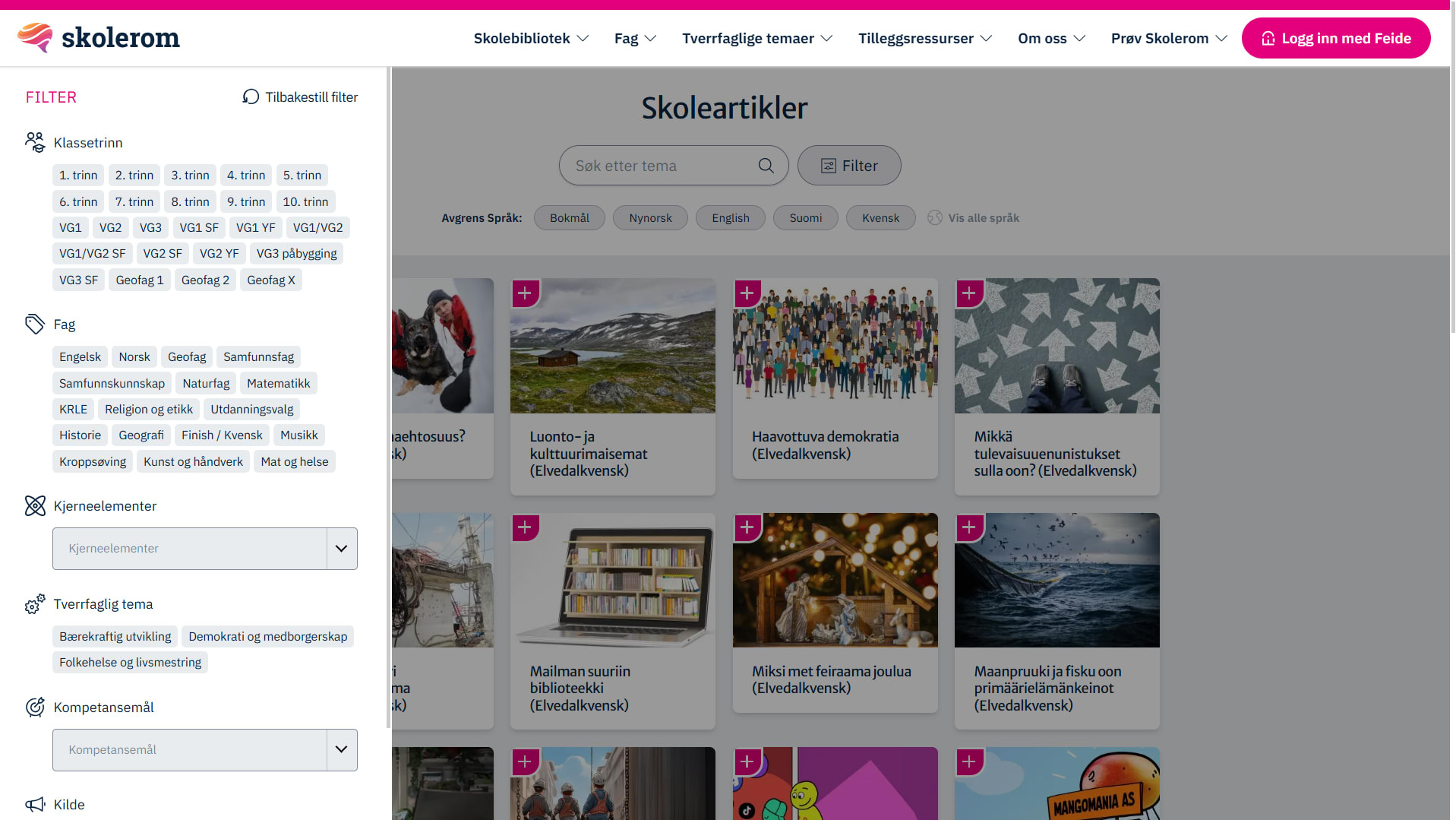
Task: Toggle the VG3 påbygging filter chip
Action: pyautogui.click(x=296, y=253)
